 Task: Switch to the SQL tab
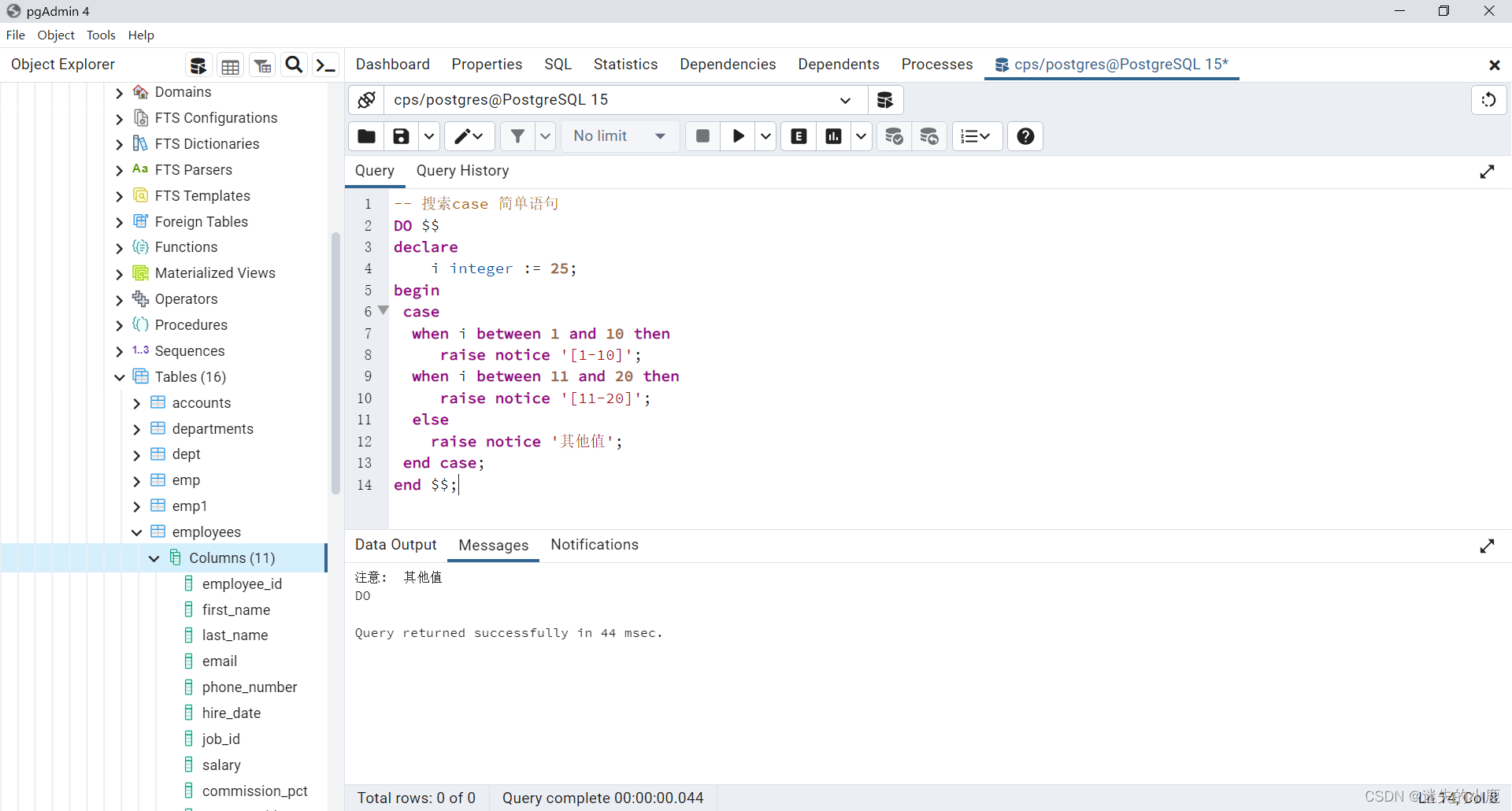pos(558,65)
